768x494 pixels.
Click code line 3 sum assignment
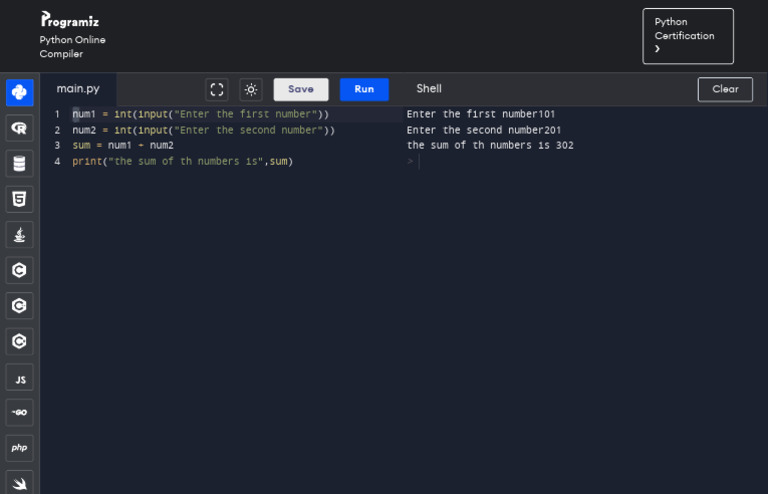[x=123, y=145]
